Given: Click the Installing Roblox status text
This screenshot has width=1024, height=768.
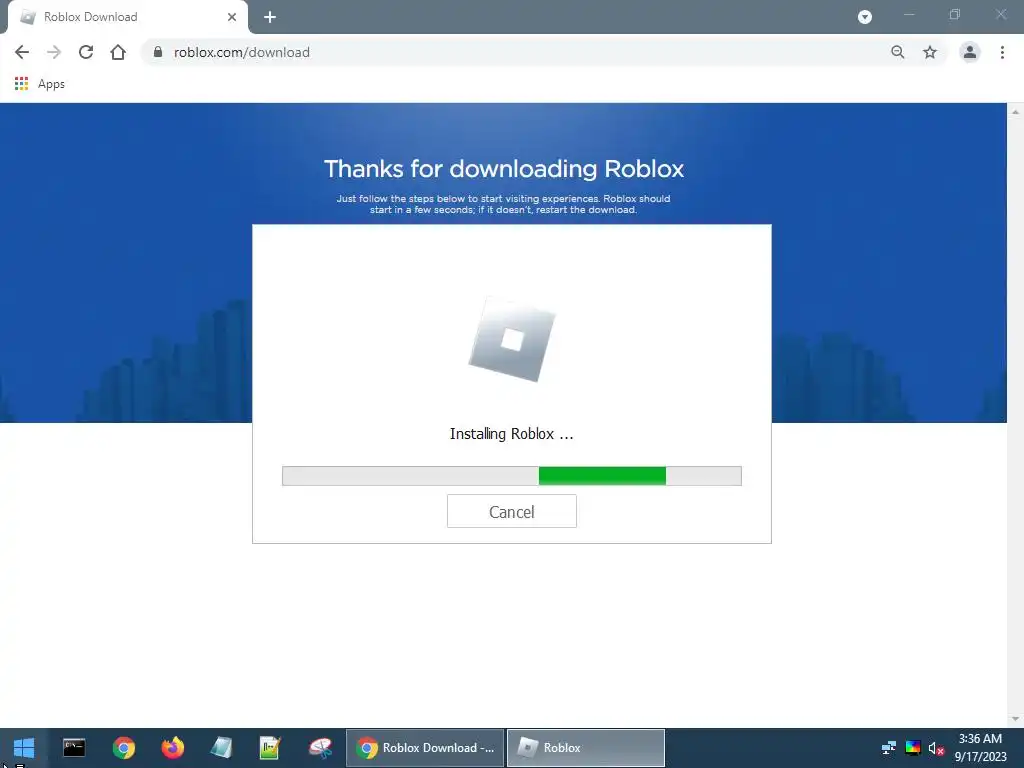Looking at the screenshot, I should [x=511, y=434].
